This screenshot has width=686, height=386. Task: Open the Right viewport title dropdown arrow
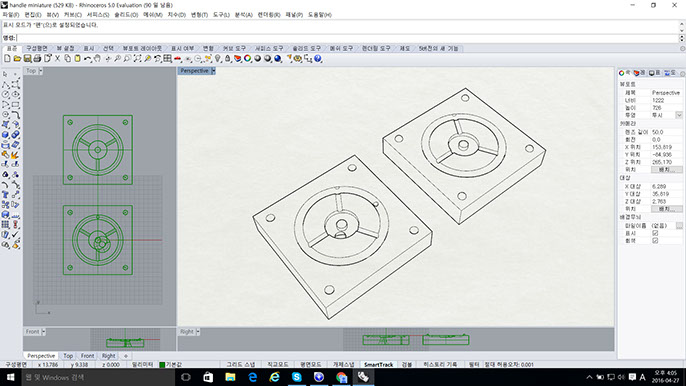click(x=198, y=332)
